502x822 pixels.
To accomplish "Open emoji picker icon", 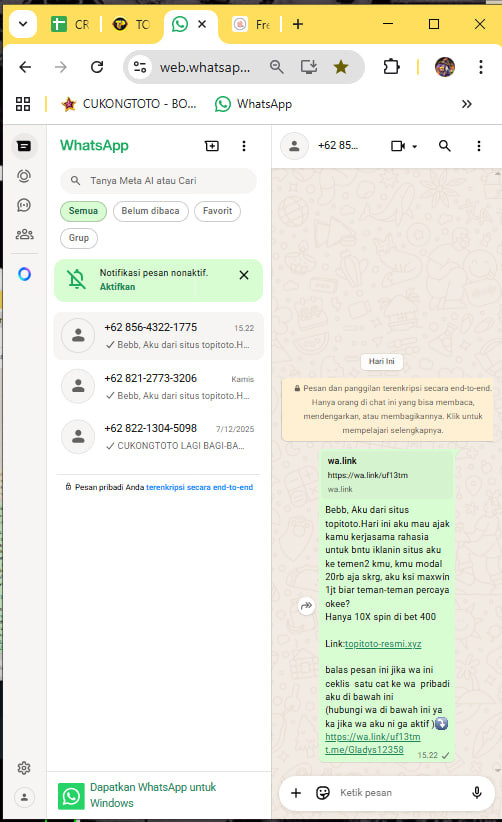I will 323,793.
